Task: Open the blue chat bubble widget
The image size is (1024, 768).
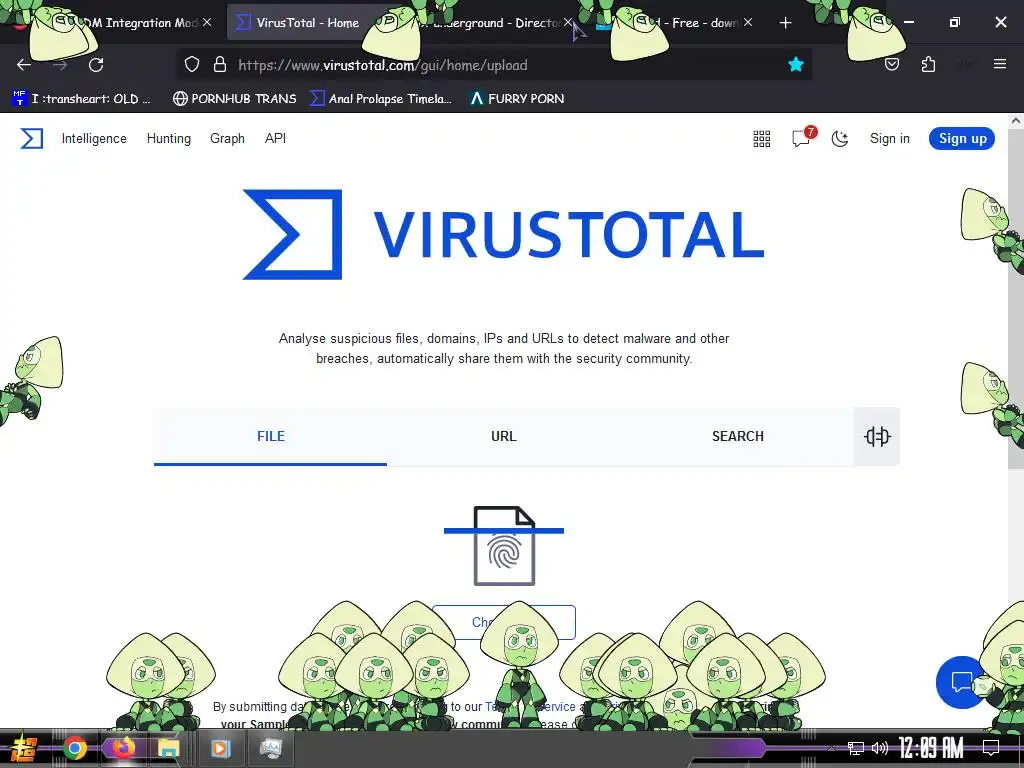Action: [x=961, y=682]
